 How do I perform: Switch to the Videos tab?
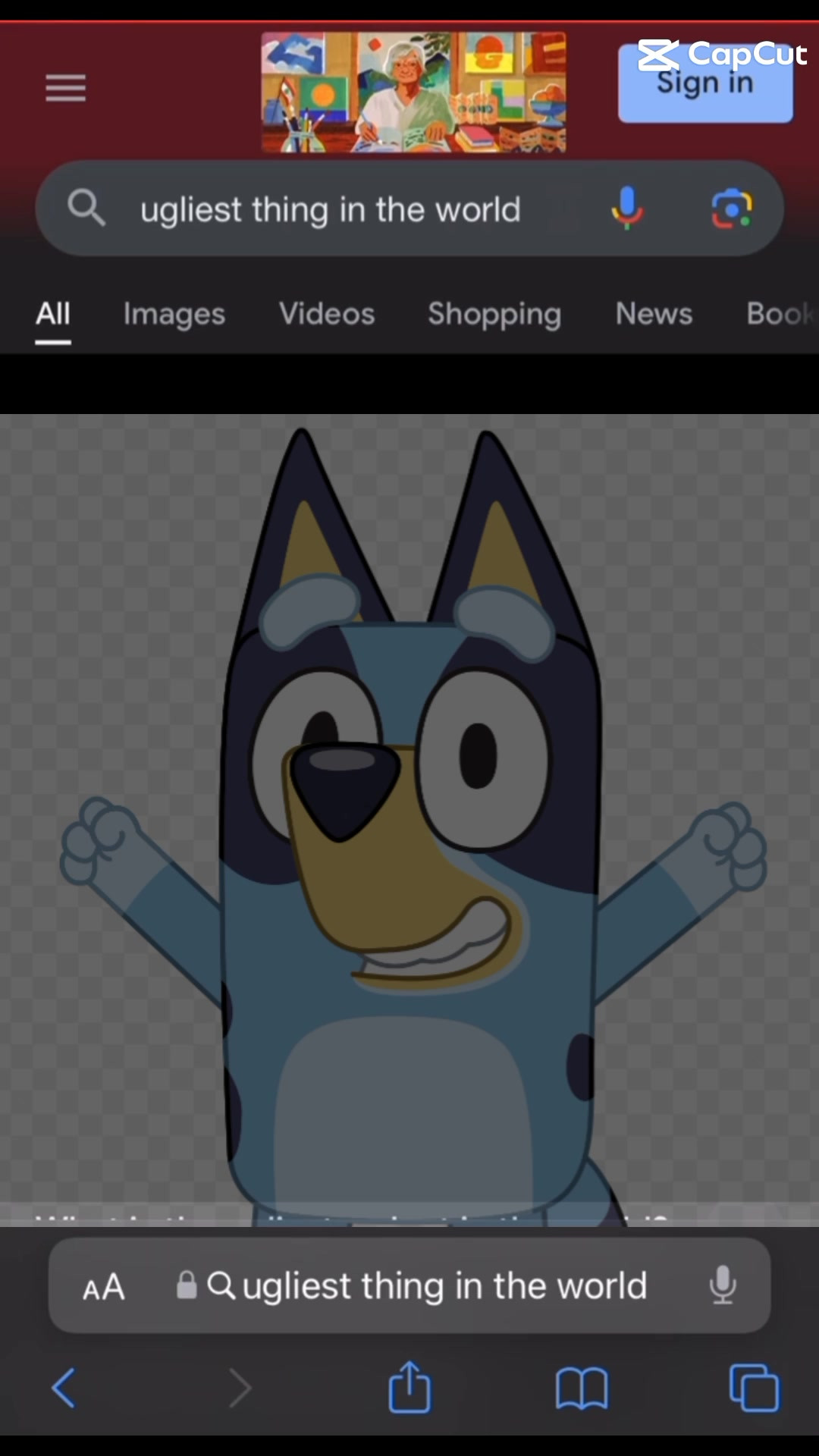click(327, 314)
